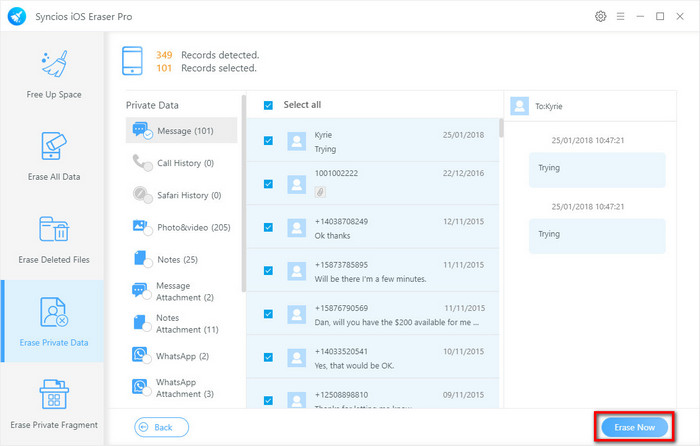The width and height of the screenshot is (700, 446).
Task: Click avatar for +14038708249 message
Action: coord(296,228)
